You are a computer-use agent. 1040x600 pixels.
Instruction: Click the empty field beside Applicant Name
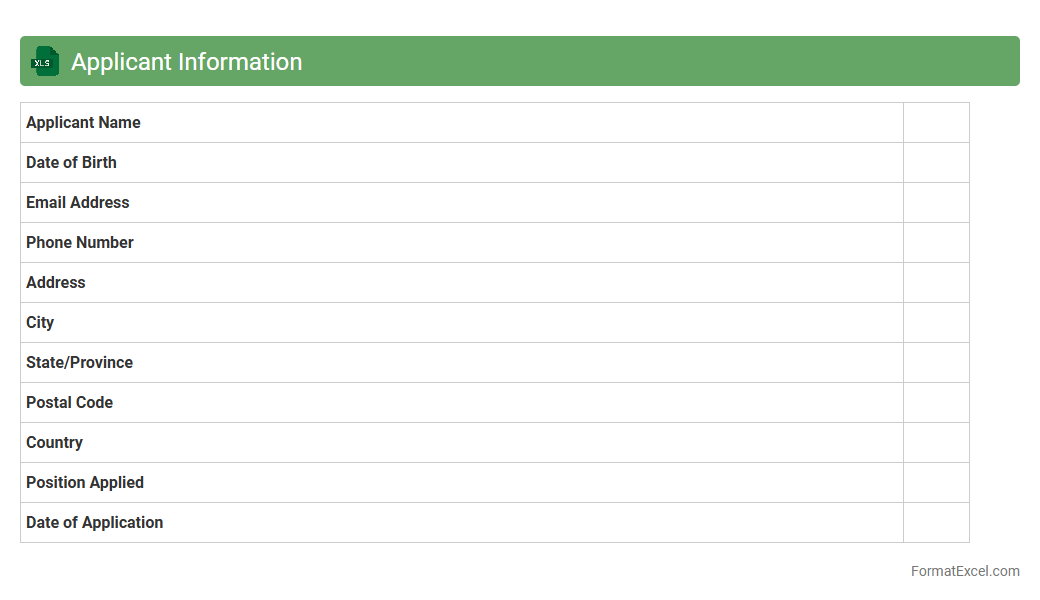pyautogui.click(x=936, y=123)
